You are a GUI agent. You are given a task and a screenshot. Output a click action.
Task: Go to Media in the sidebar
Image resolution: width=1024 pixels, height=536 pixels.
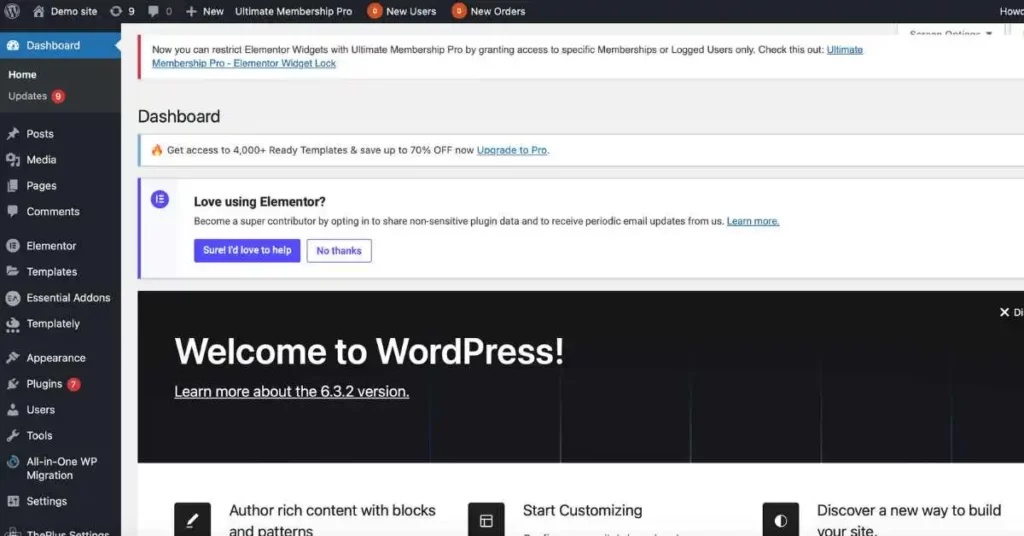click(x=41, y=160)
